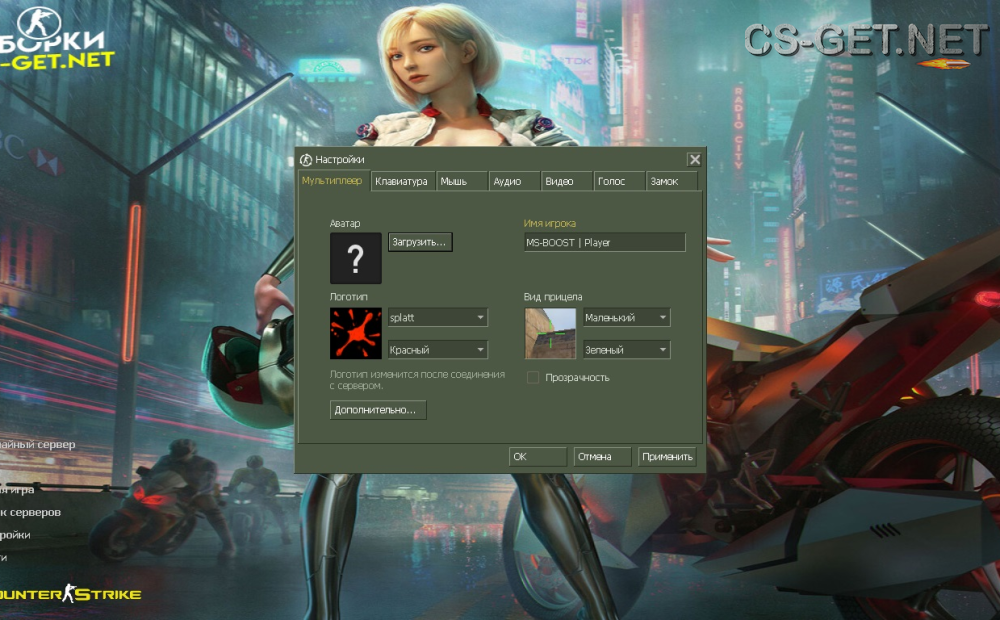This screenshot has height=620, width=1000.
Task: Open the Зеленый crosshair color dropdown
Action: pos(625,348)
